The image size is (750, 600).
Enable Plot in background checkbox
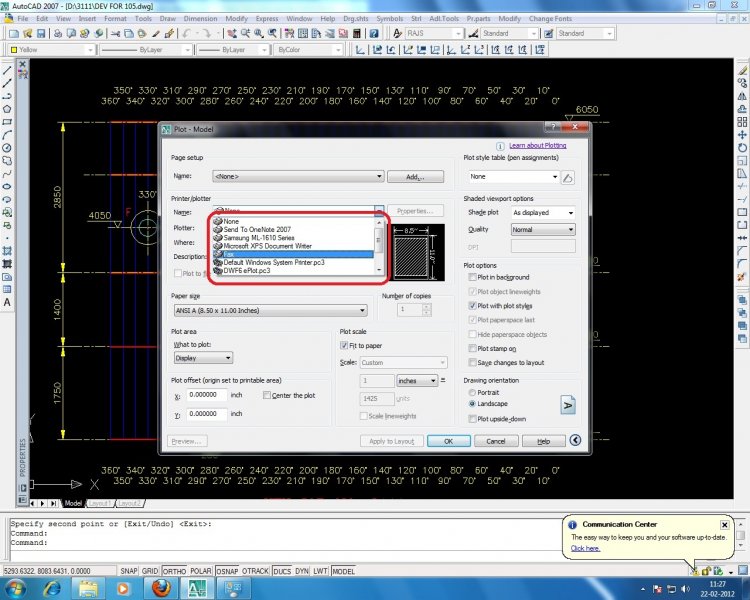[472, 277]
